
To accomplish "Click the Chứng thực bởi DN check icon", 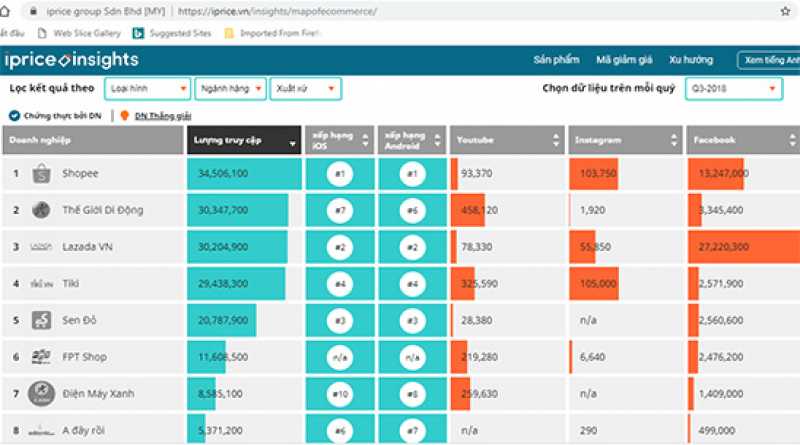I will [x=14, y=116].
